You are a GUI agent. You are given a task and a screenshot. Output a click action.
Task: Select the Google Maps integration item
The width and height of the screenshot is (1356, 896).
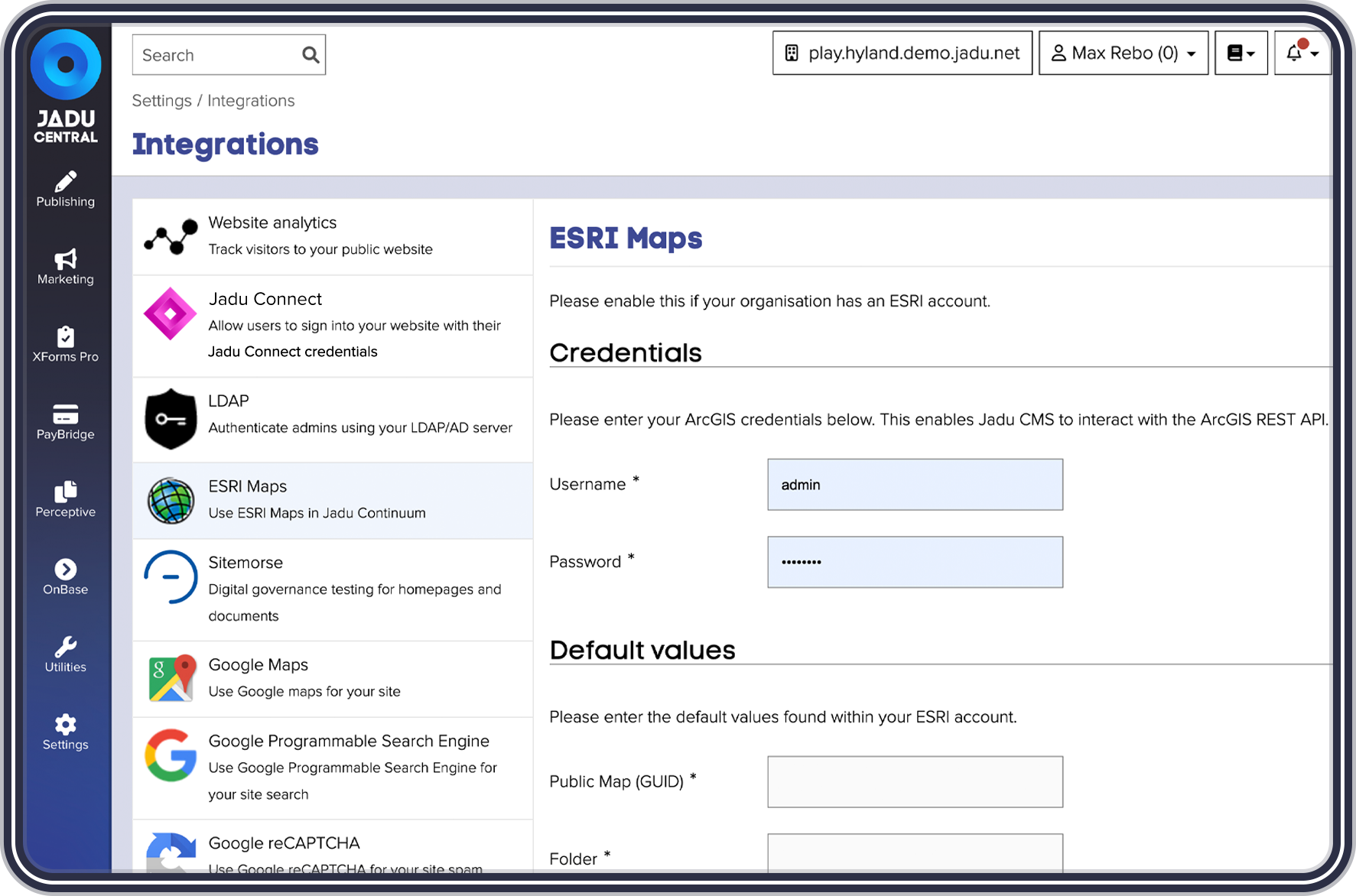[x=333, y=679]
